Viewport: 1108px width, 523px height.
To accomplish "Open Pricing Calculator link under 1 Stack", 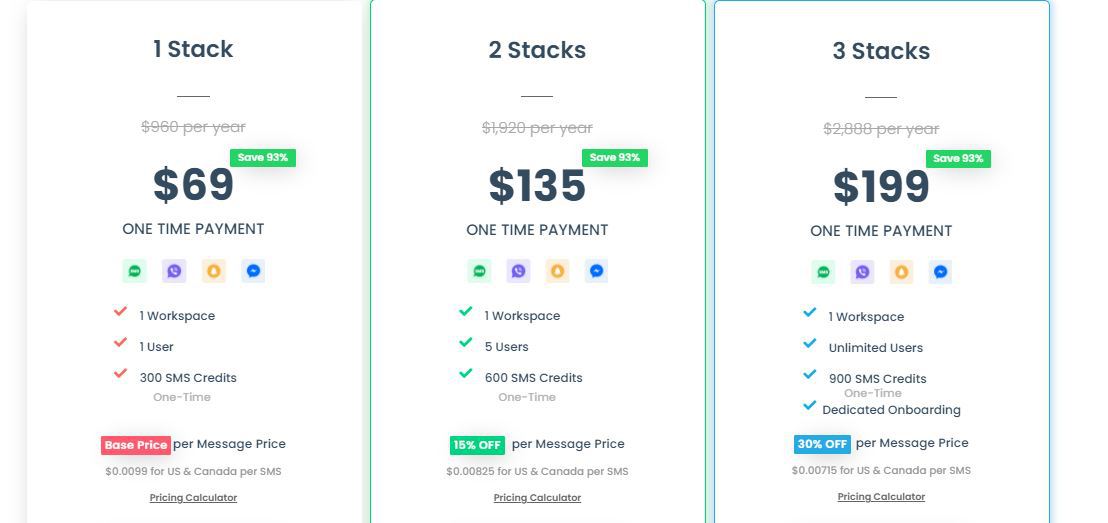I will (193, 498).
